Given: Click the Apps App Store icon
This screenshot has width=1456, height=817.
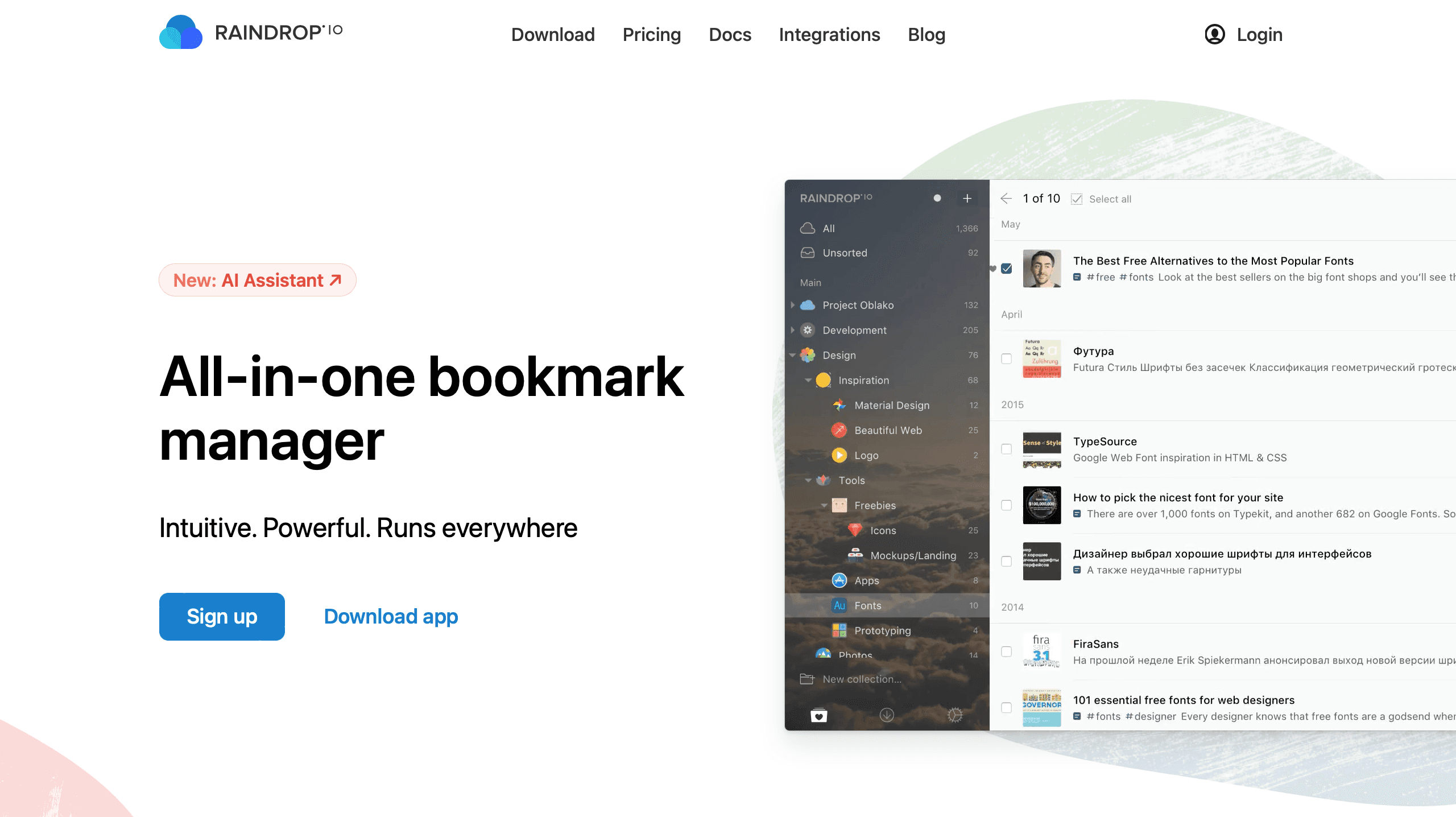Looking at the screenshot, I should point(839,580).
